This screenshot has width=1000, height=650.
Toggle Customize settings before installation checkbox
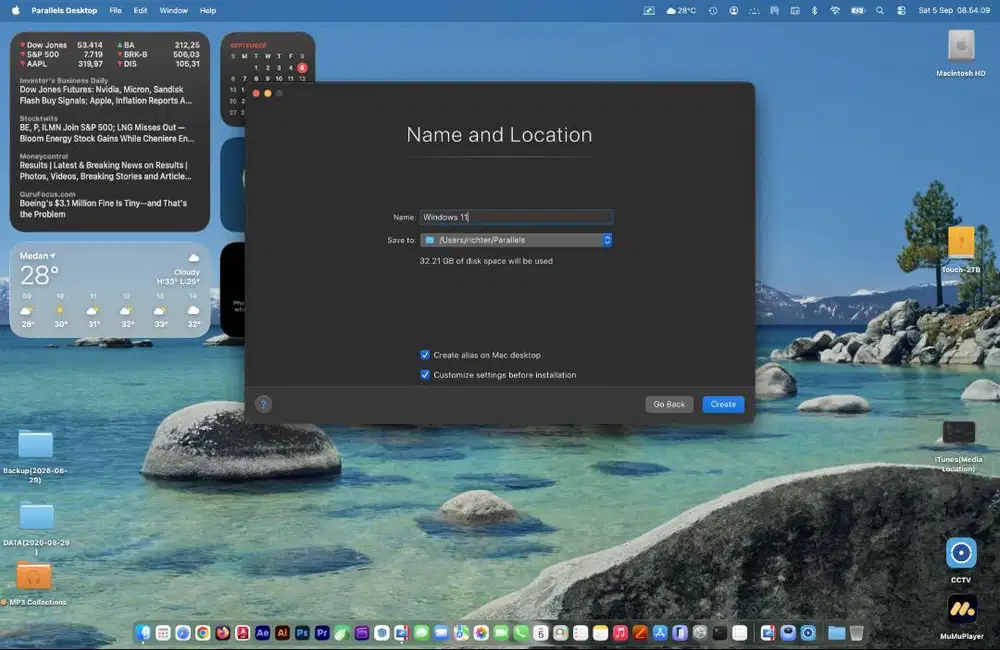pos(425,374)
